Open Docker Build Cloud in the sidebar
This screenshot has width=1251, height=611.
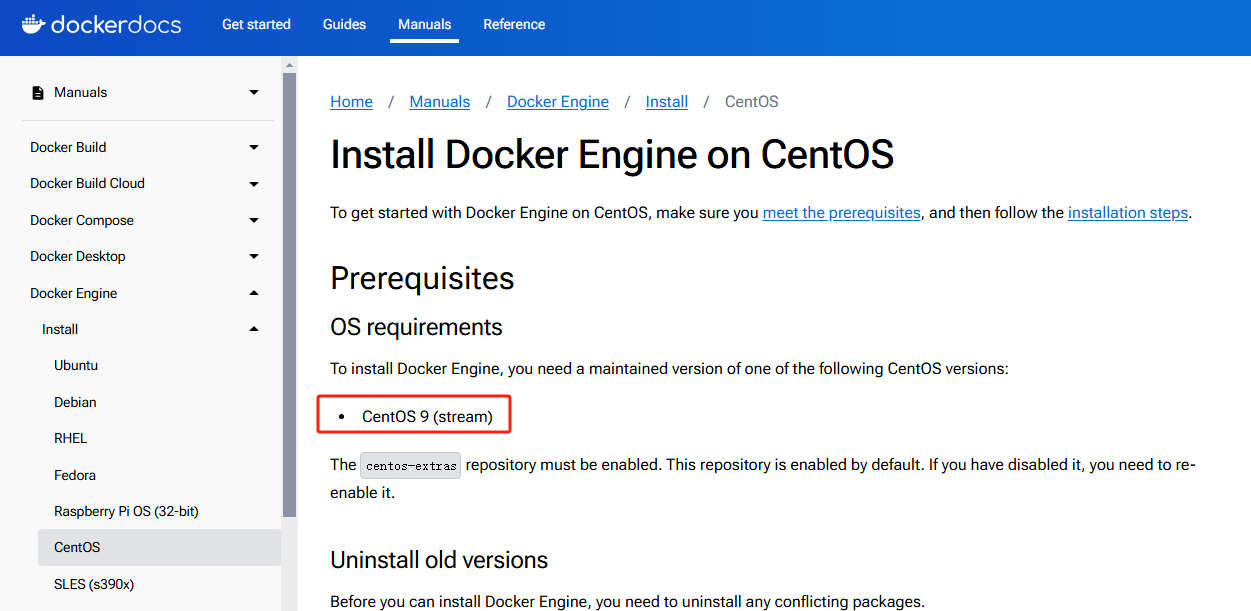(87, 183)
